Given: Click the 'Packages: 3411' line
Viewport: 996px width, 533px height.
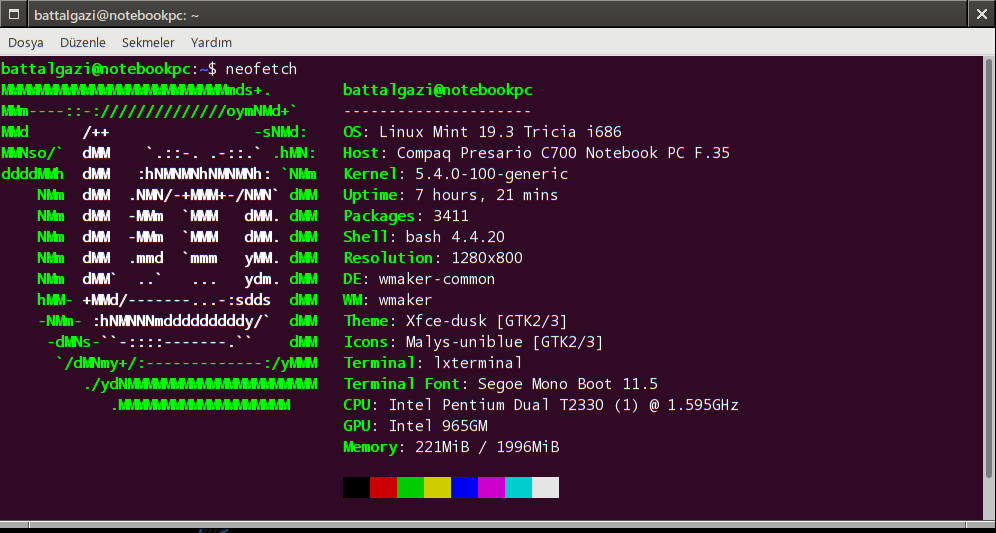Looking at the screenshot, I should coord(406,216).
